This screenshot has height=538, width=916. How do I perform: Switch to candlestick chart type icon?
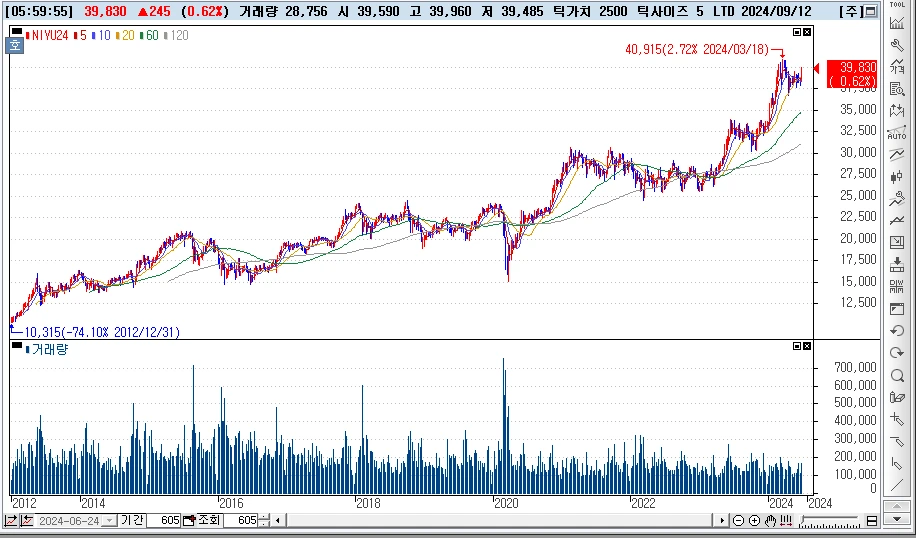coord(897,176)
